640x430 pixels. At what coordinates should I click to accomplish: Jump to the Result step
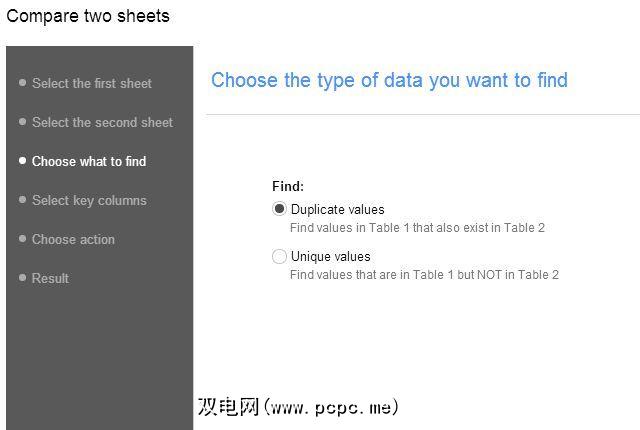coord(50,278)
